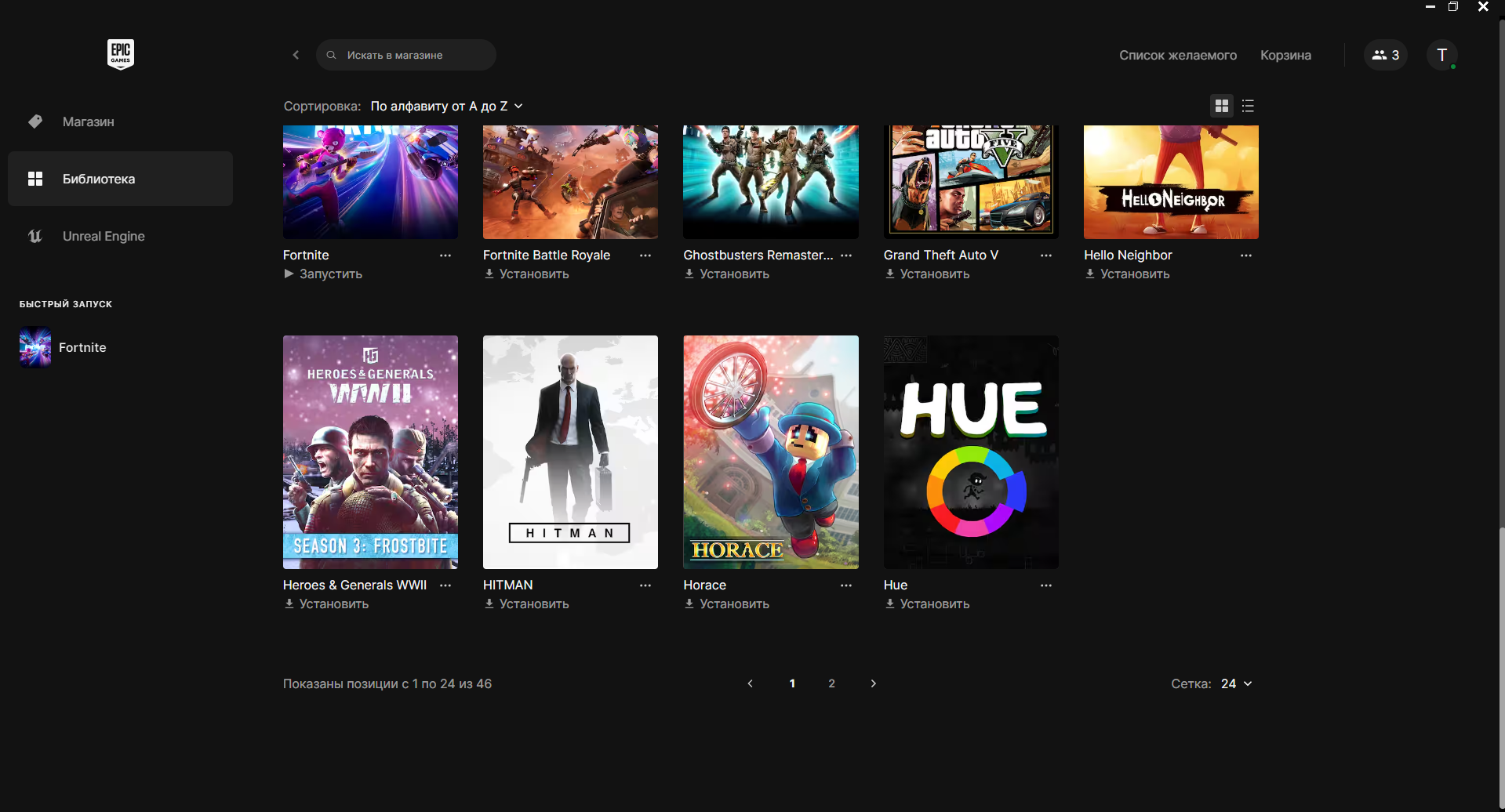Click Установить under Hue
Viewport: 1505px width, 812px height.
click(927, 604)
